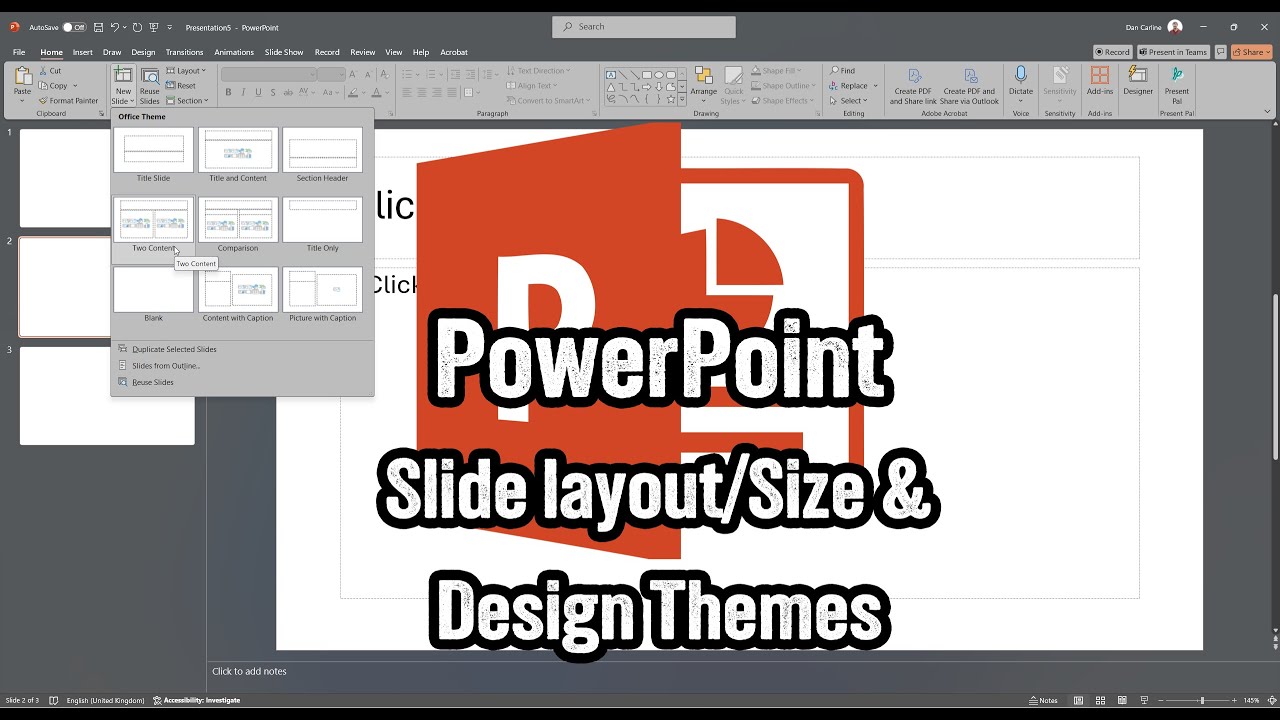Click Create PDF and Share link
The height and width of the screenshot is (720, 1280).
(913, 86)
